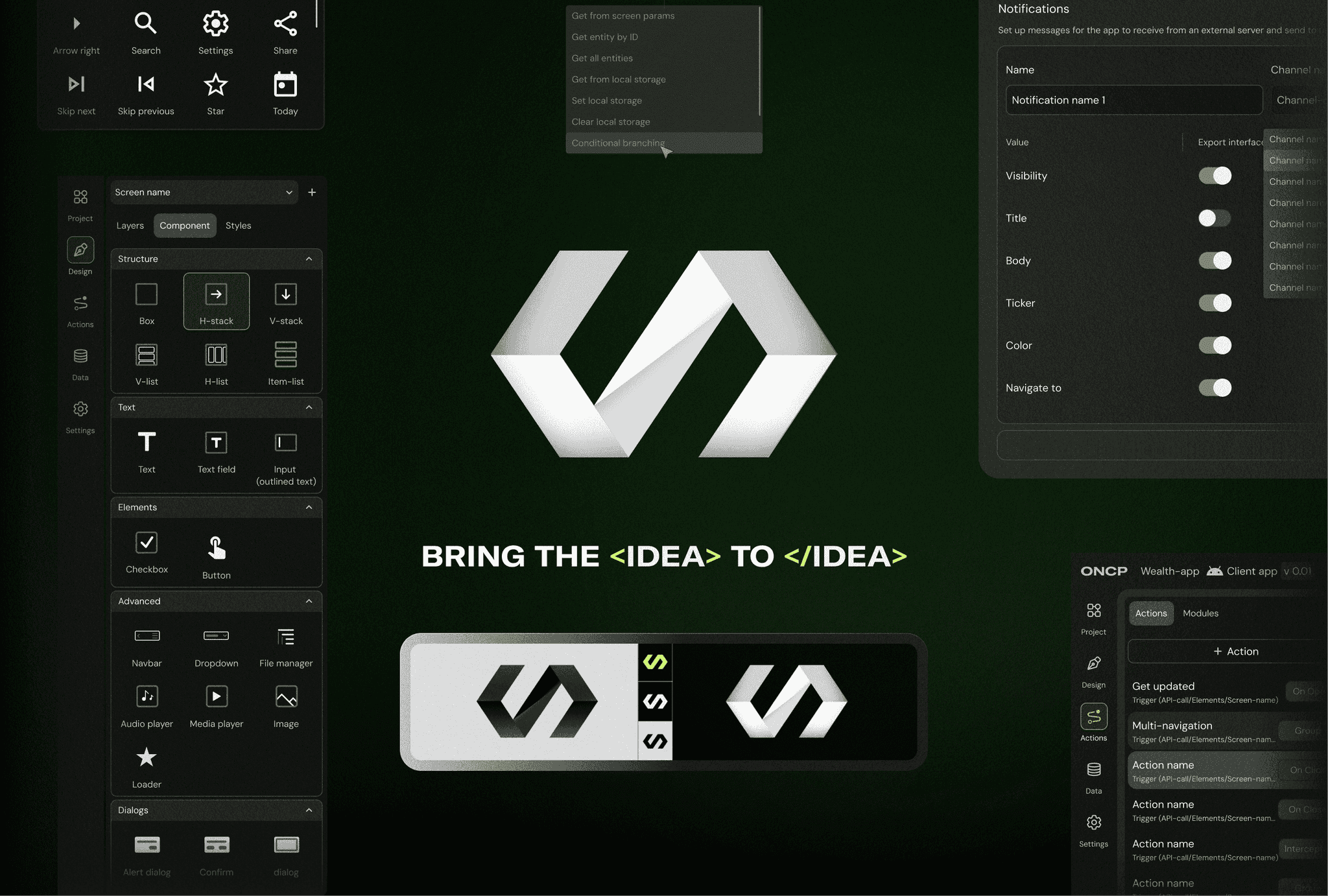Screen dimensions: 1328x896
Task: Disable the Navigate to toggle
Action: point(1215,388)
